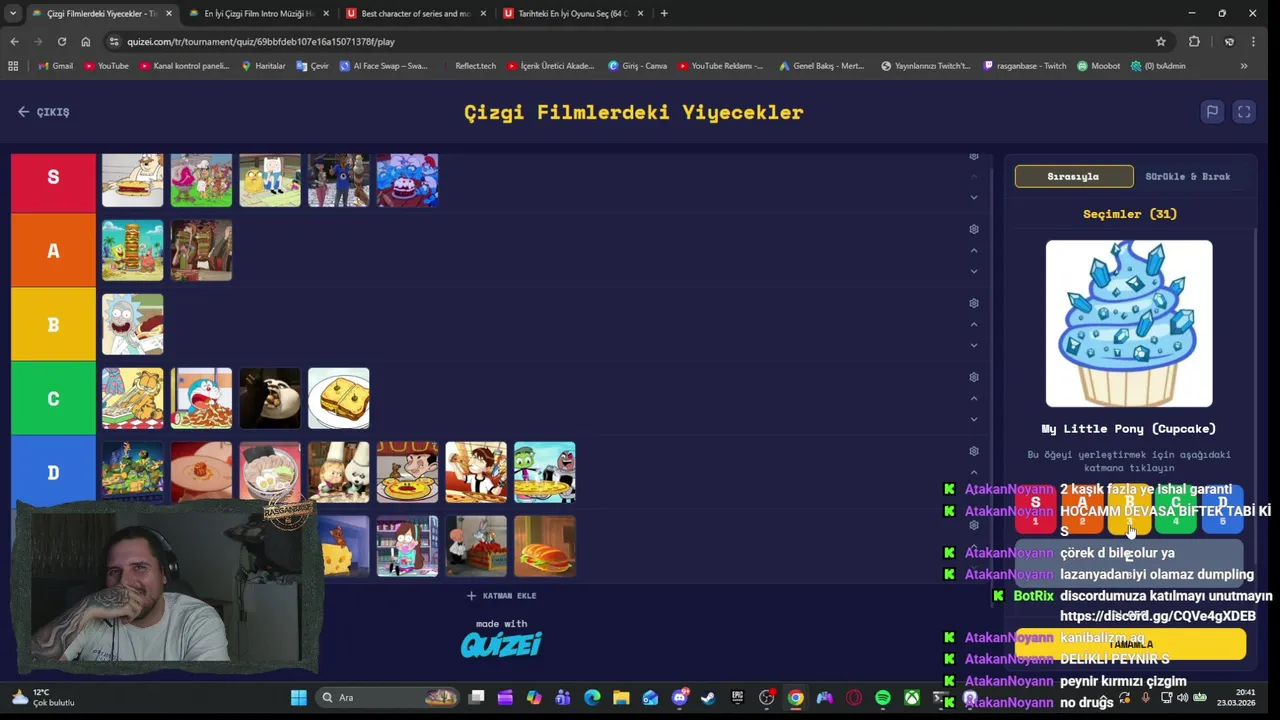Open Xbox app from taskbar
The width and height of the screenshot is (1280, 720).
click(912, 697)
